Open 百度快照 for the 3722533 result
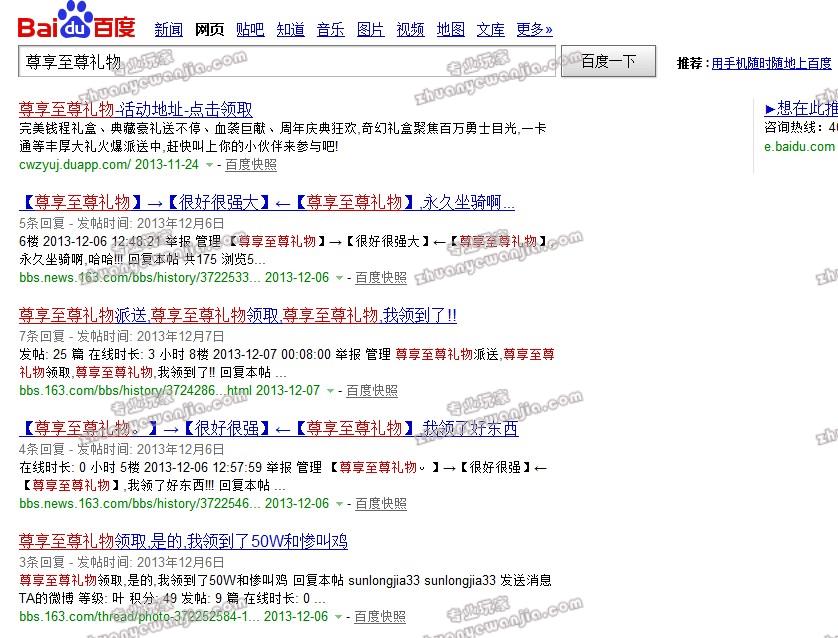This screenshot has width=838, height=638. pyautogui.click(x=381, y=278)
